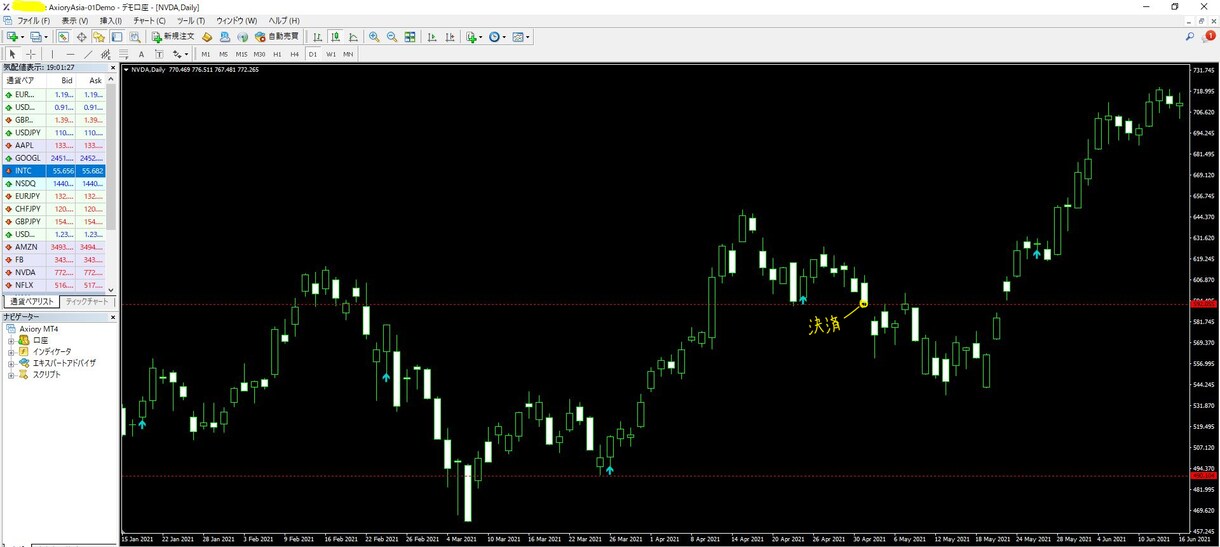Expand the 口座 tree node
This screenshot has height=547, width=1220.
tap(11, 340)
